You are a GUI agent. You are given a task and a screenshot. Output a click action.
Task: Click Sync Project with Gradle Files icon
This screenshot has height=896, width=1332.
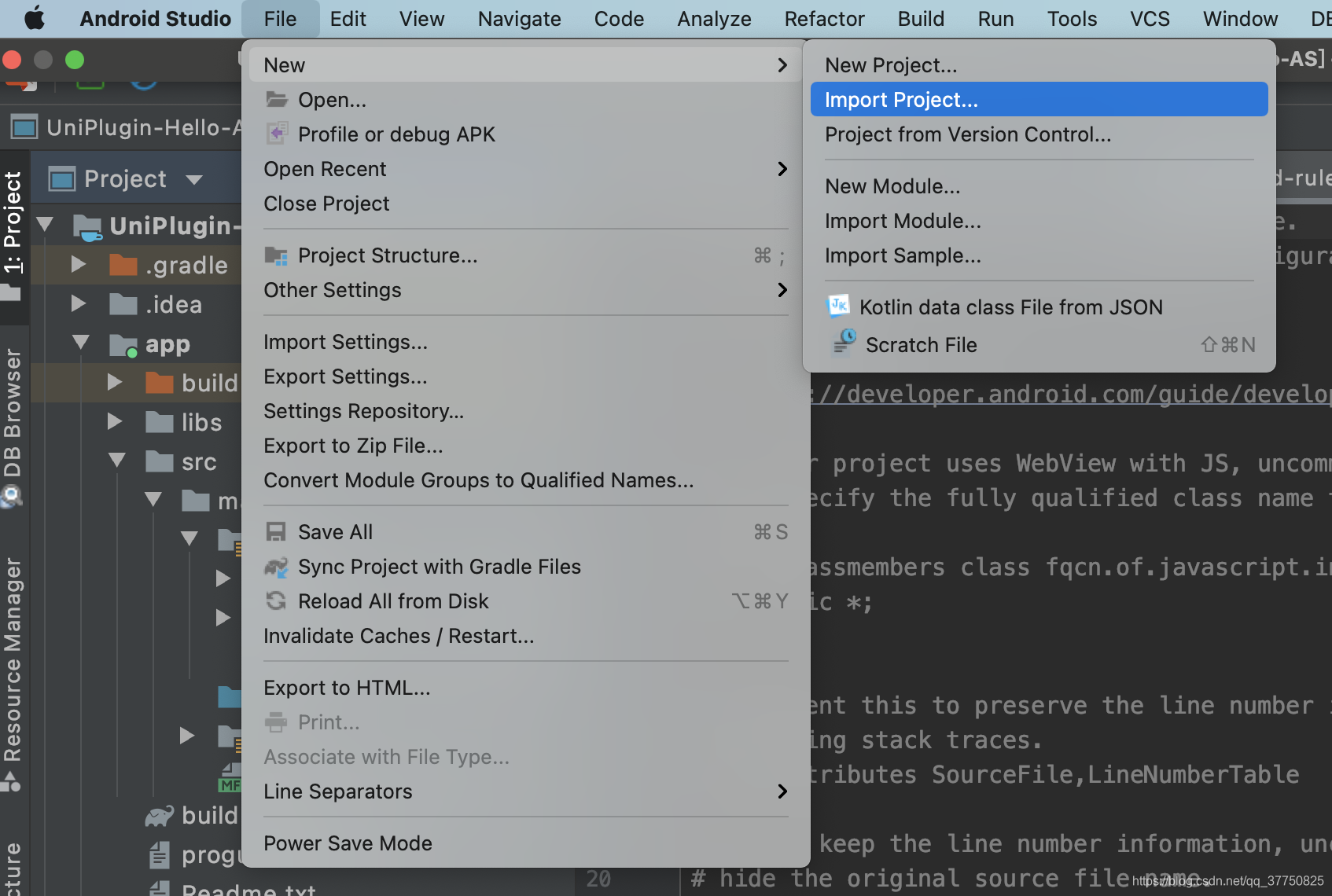tap(276, 567)
